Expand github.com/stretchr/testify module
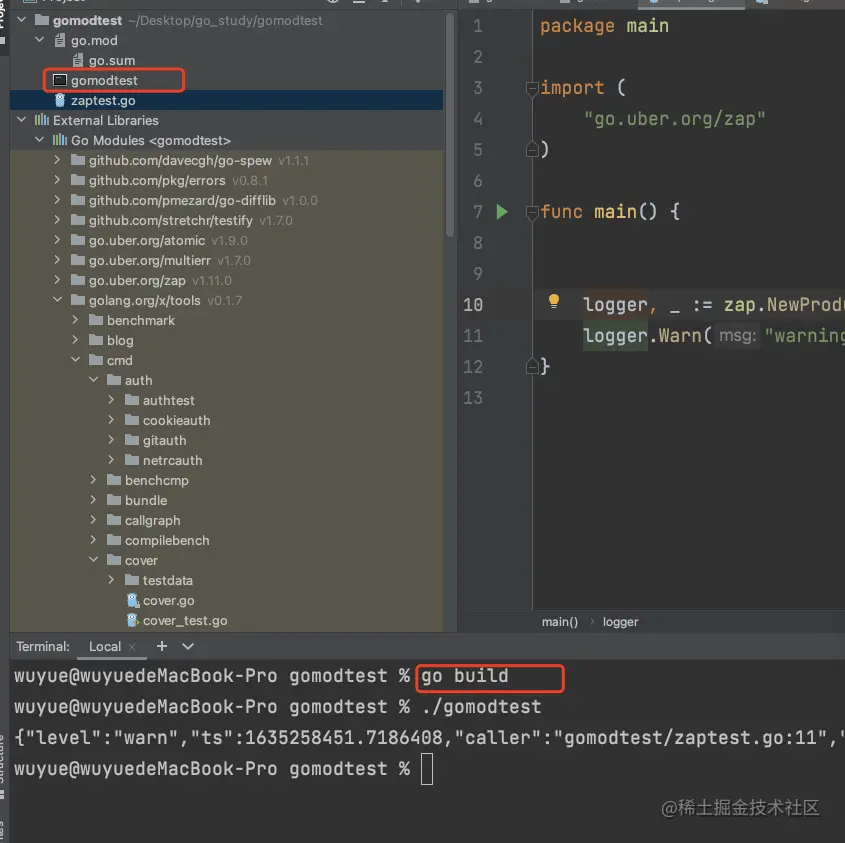 [57, 219]
